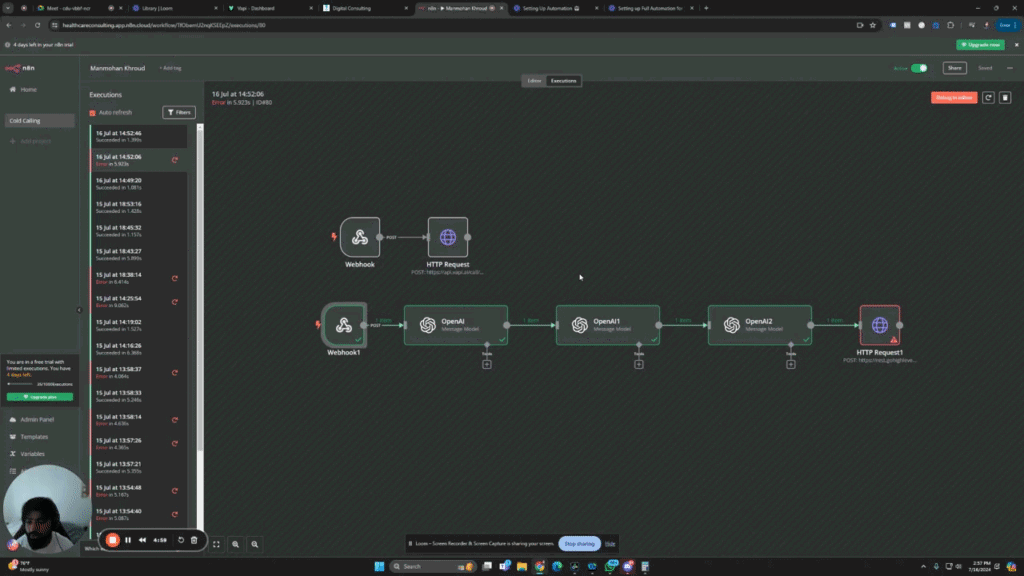Add a tool under the OpenAI node
Viewport: 1024px width, 576px height.
[486, 364]
